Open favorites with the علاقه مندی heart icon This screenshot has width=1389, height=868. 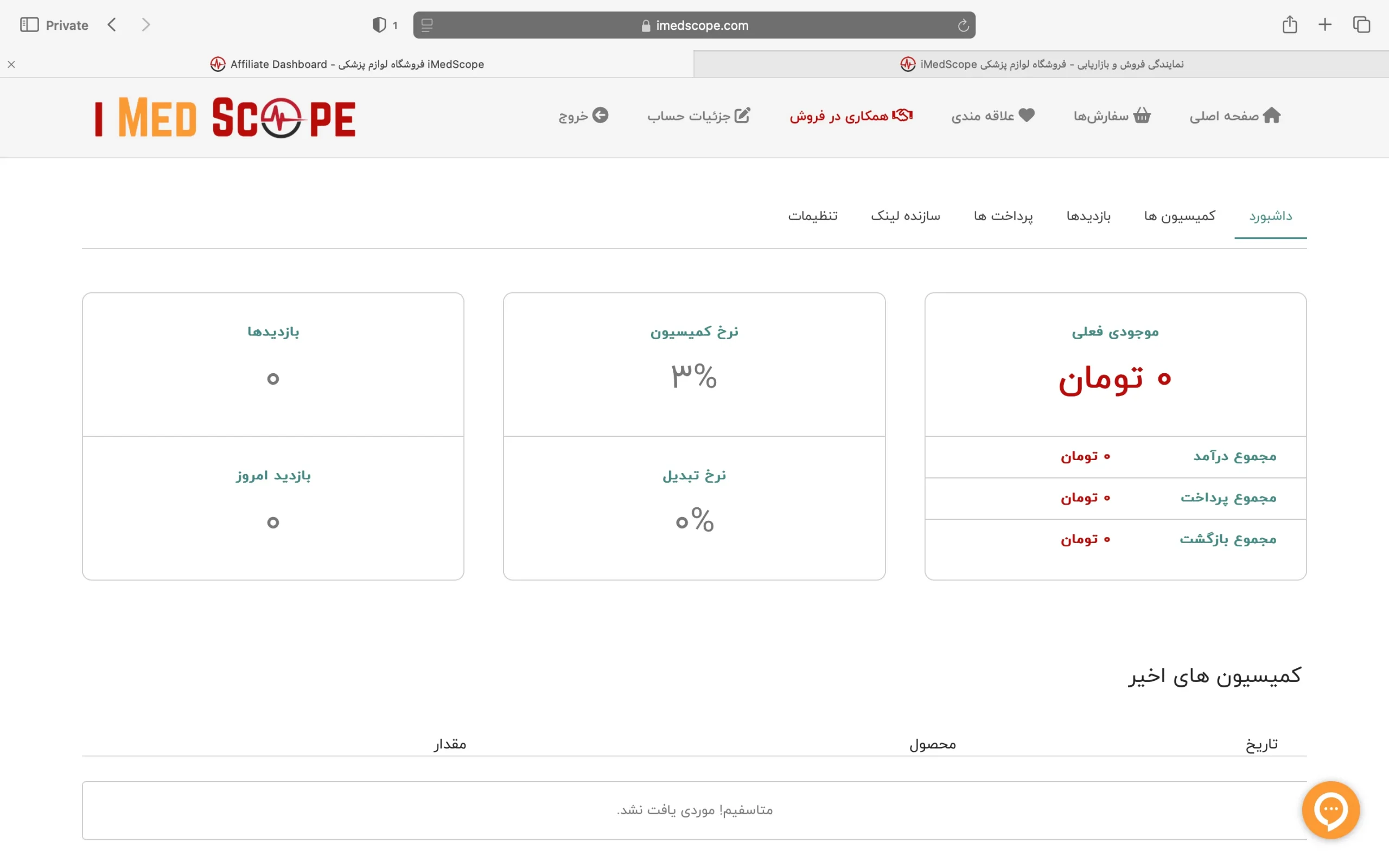tap(1027, 116)
